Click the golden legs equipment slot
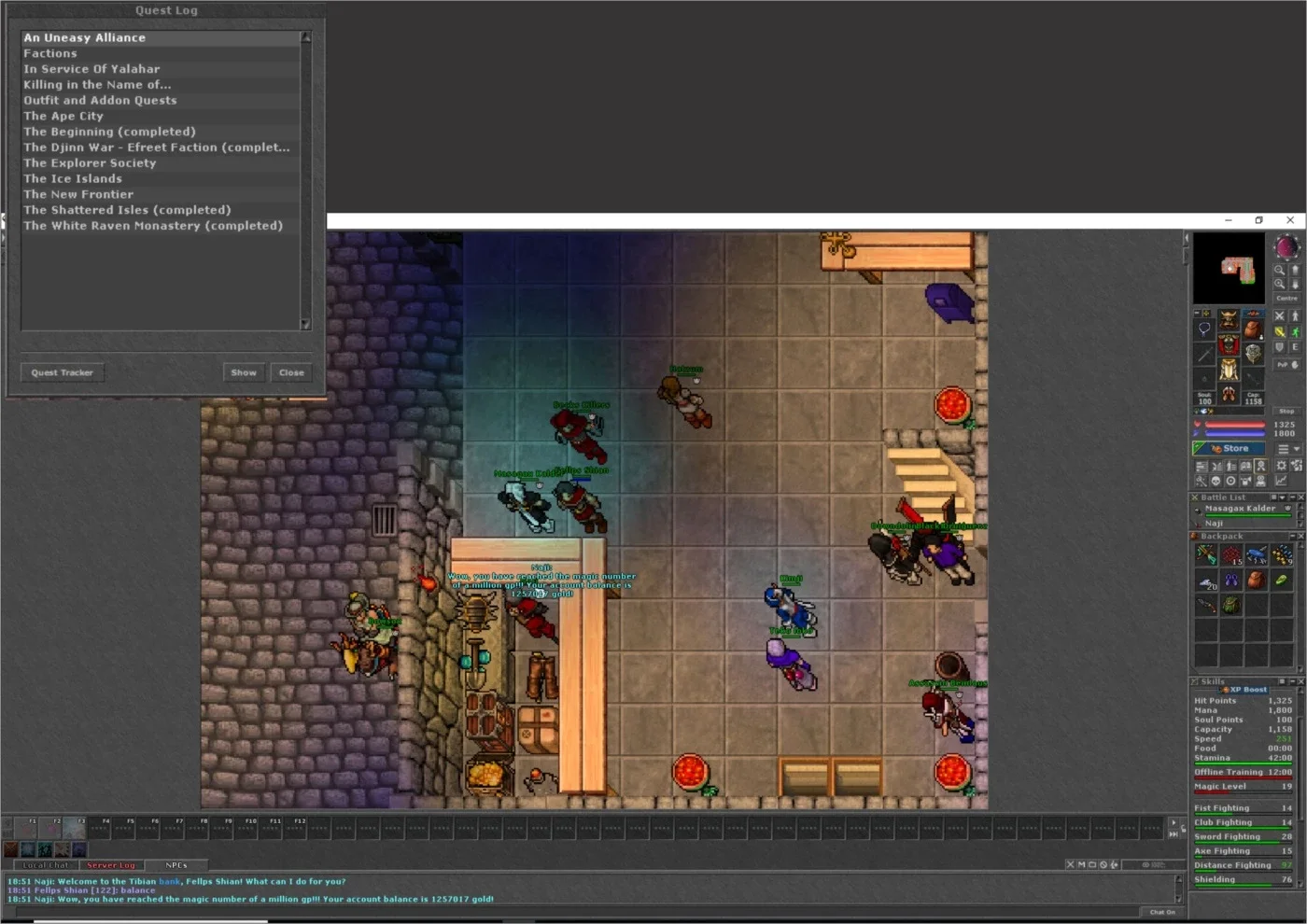1307x924 pixels. [1229, 370]
